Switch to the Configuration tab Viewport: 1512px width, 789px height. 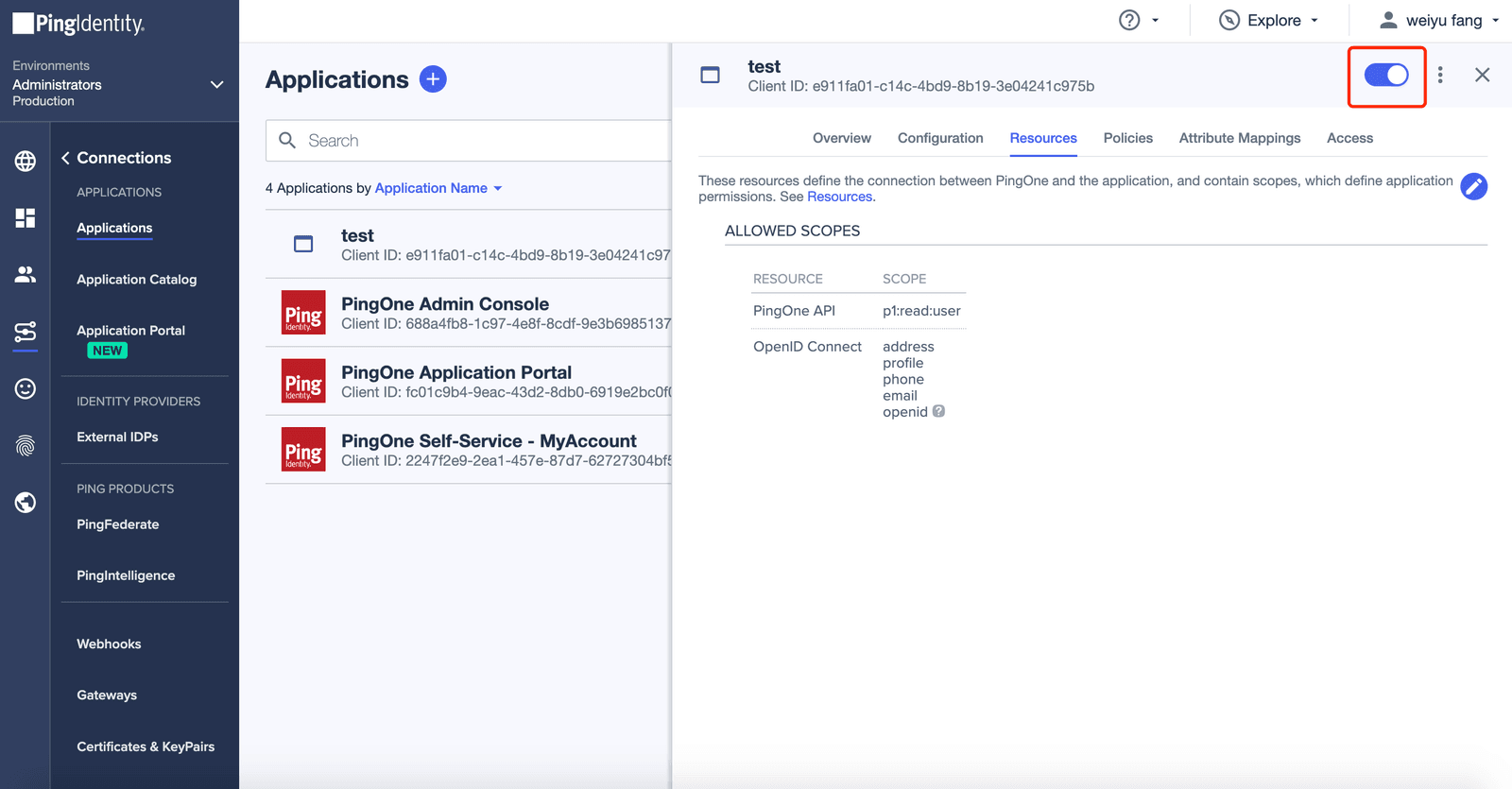pos(940,138)
